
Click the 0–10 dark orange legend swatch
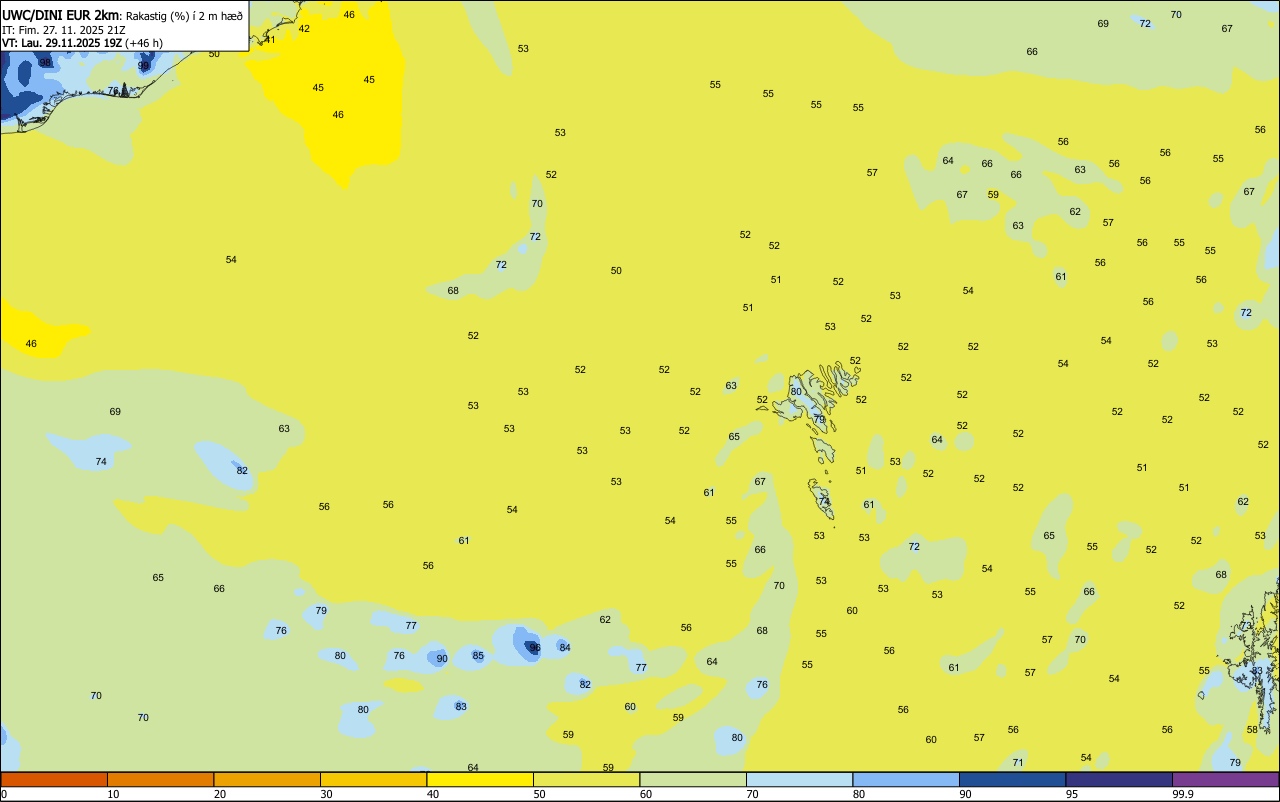(54, 779)
